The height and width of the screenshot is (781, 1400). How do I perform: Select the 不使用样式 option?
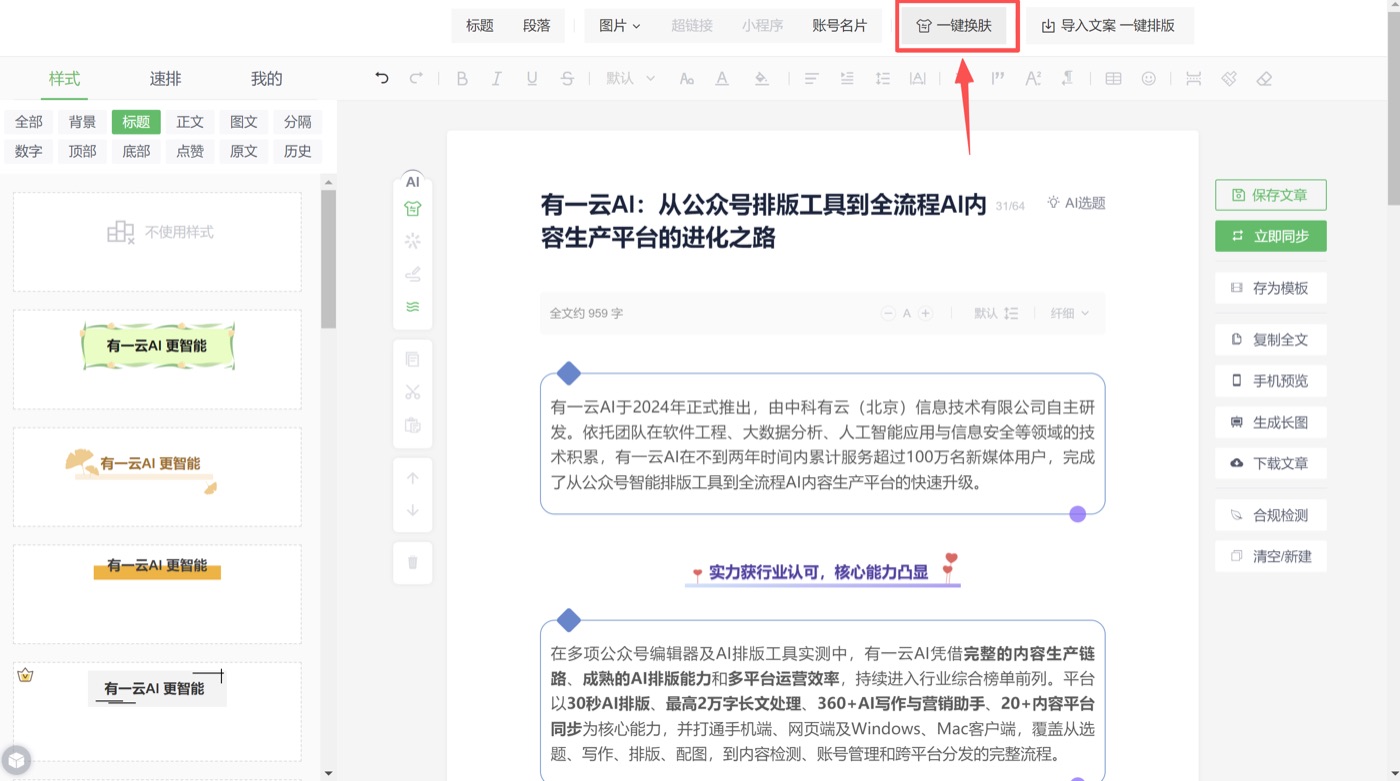[x=157, y=242]
